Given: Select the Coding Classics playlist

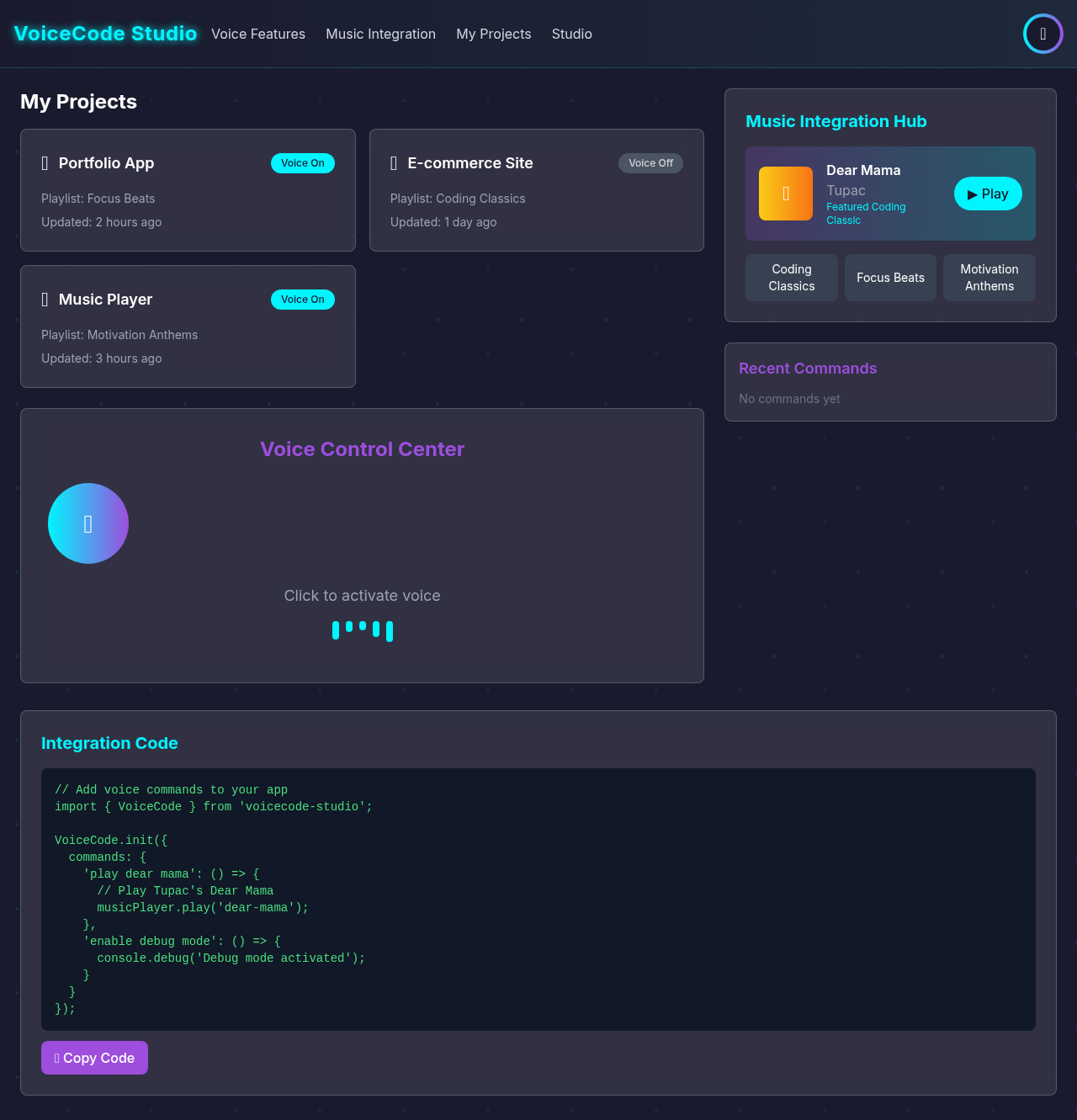Looking at the screenshot, I should [791, 277].
